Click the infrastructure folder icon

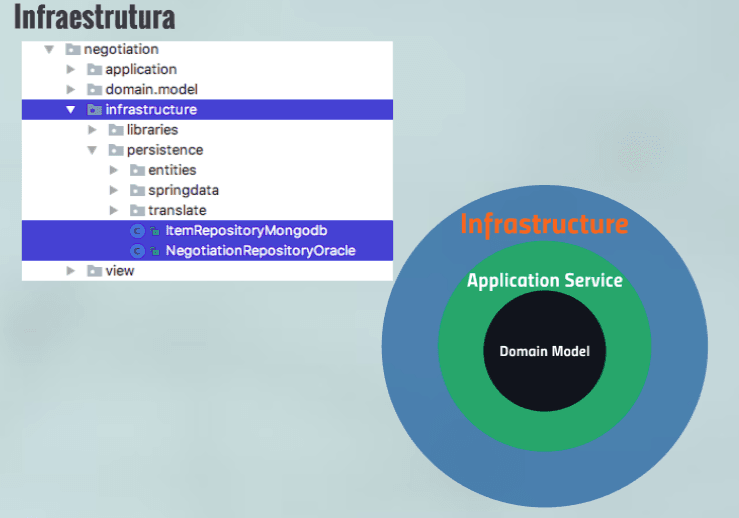pos(95,110)
